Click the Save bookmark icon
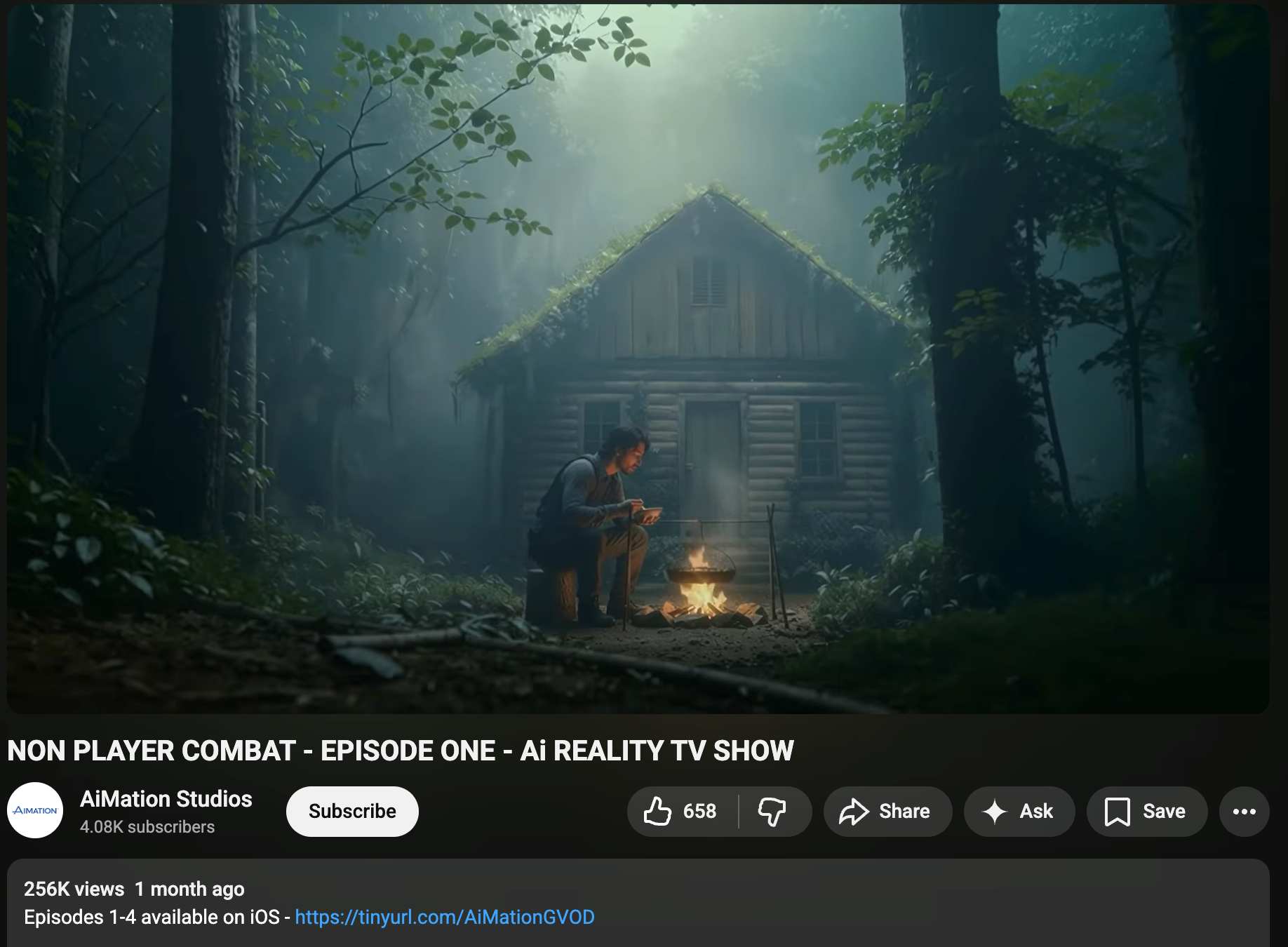The width and height of the screenshot is (1288, 947). [1117, 812]
